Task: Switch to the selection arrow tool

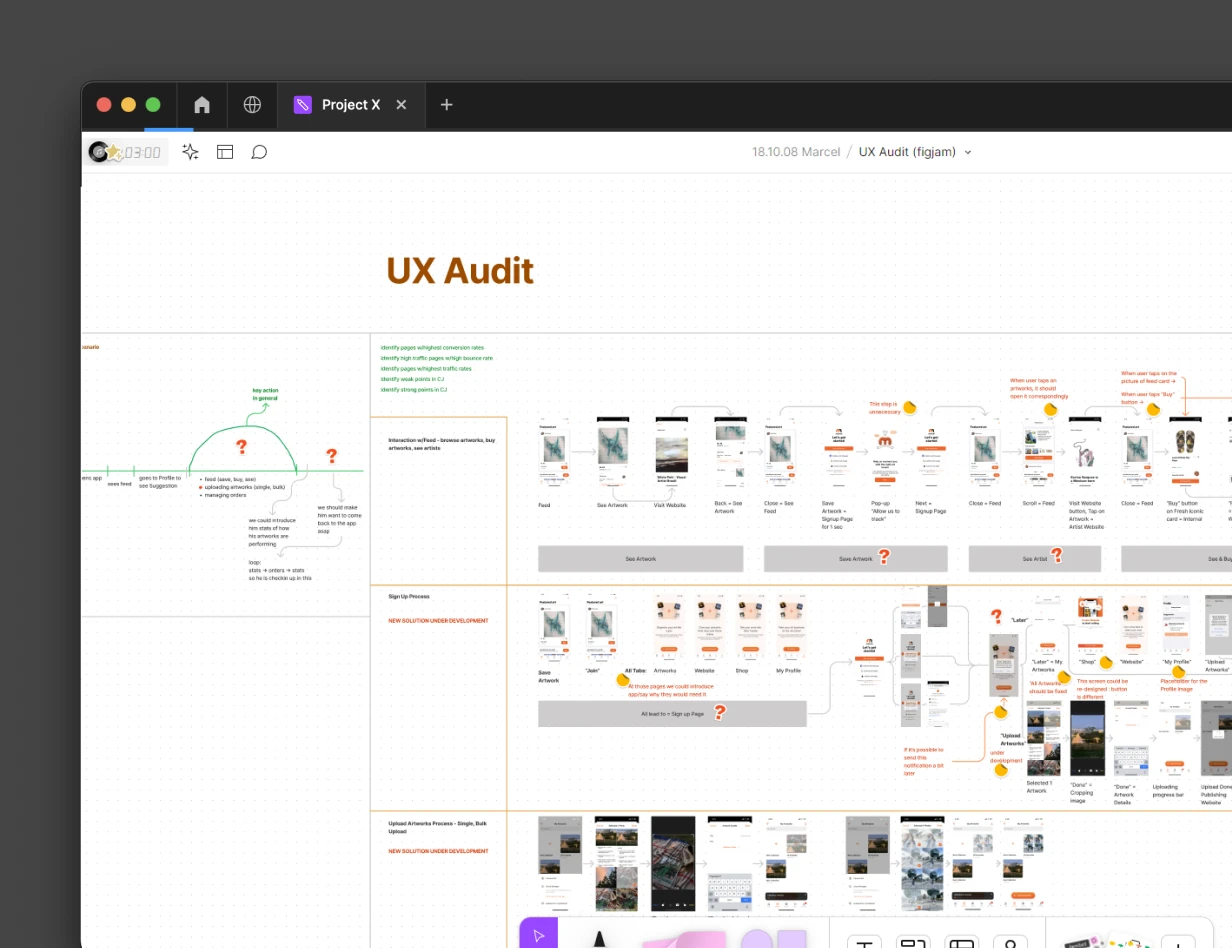Action: [x=539, y=934]
